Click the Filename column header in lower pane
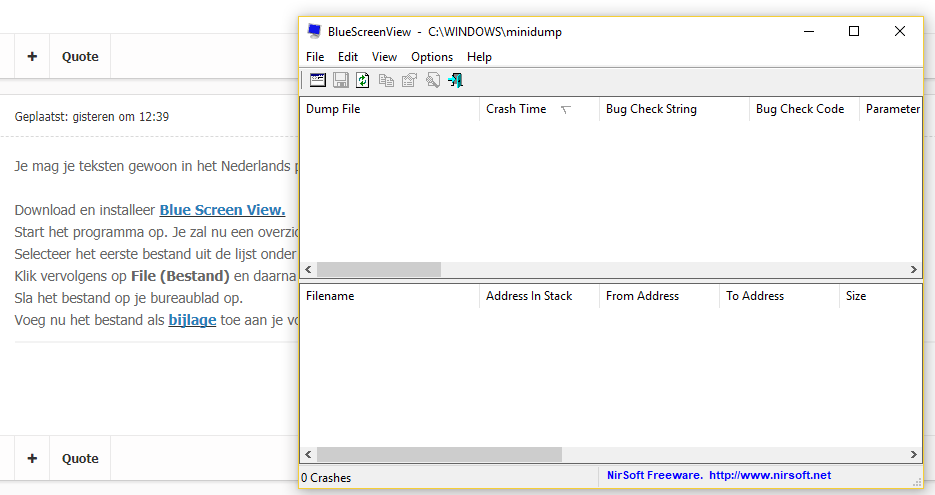Screen dimensions: 935x495 click(x=389, y=296)
